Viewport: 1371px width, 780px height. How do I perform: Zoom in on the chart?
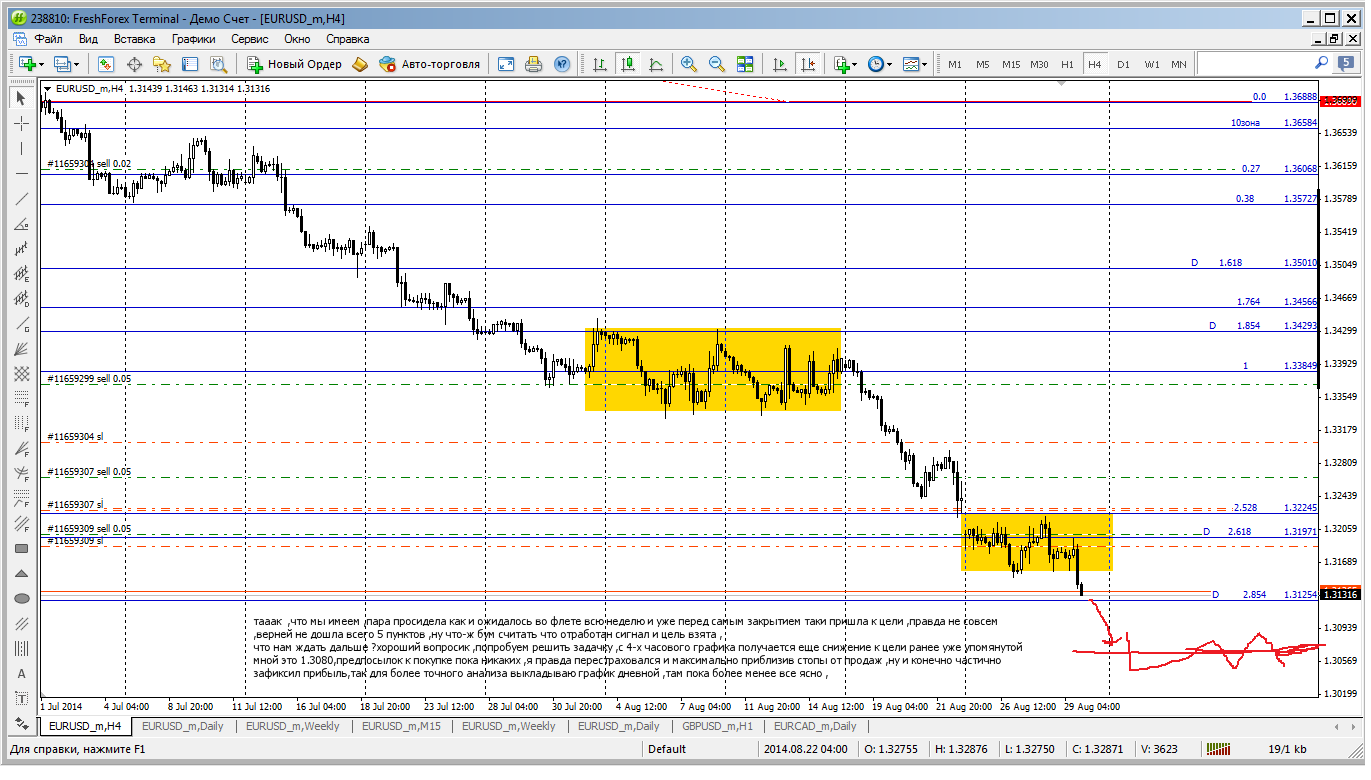coord(689,64)
